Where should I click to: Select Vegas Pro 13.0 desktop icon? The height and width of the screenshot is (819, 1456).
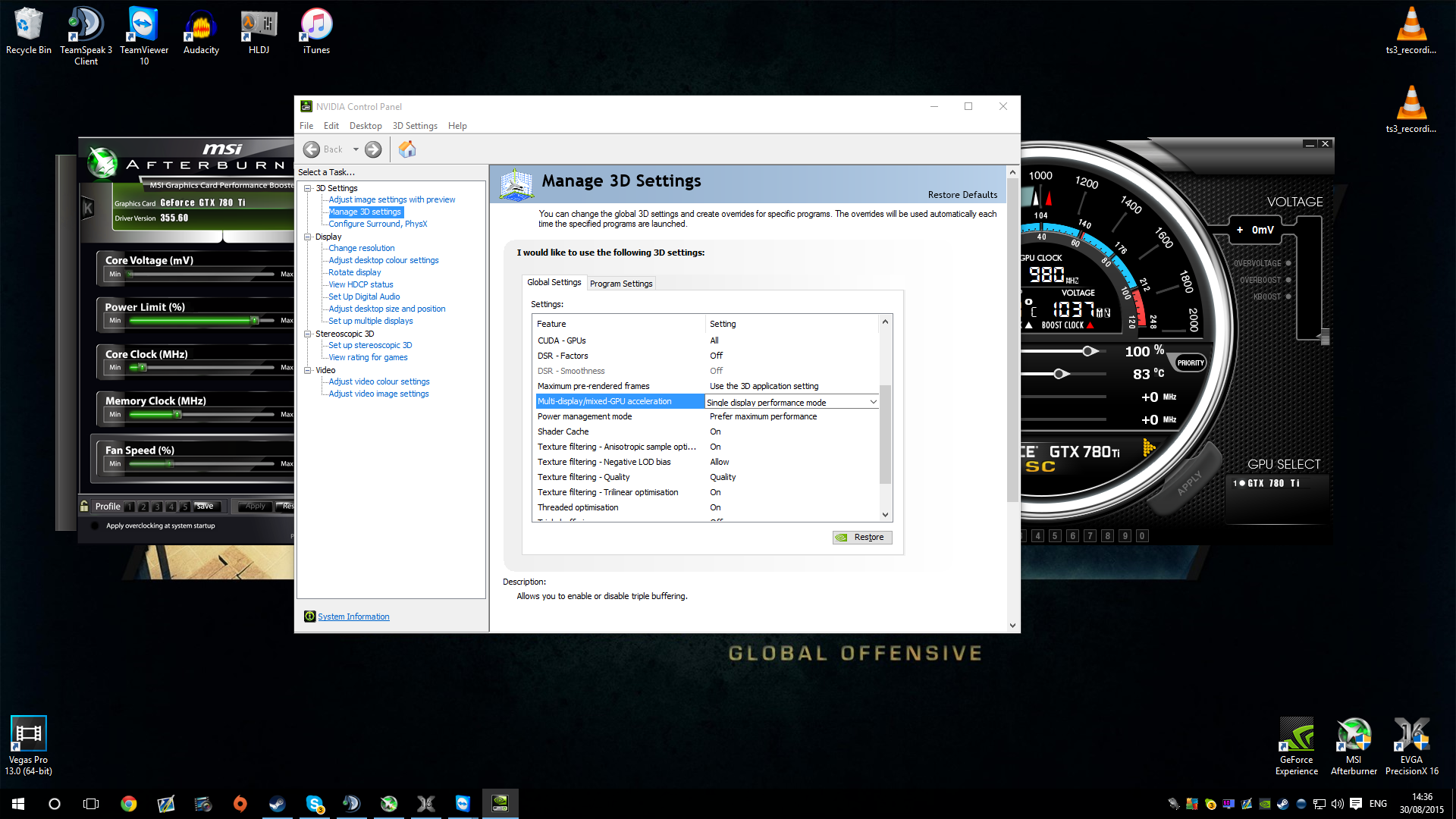point(28,745)
